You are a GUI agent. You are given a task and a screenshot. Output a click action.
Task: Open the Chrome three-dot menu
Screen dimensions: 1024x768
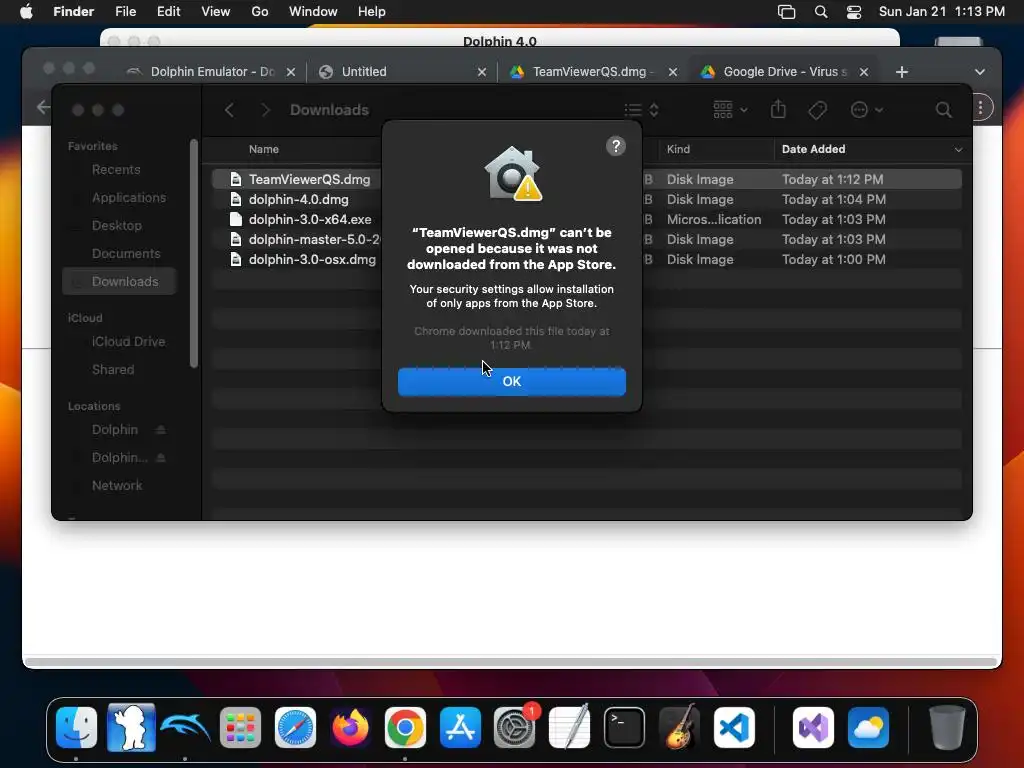click(x=980, y=108)
